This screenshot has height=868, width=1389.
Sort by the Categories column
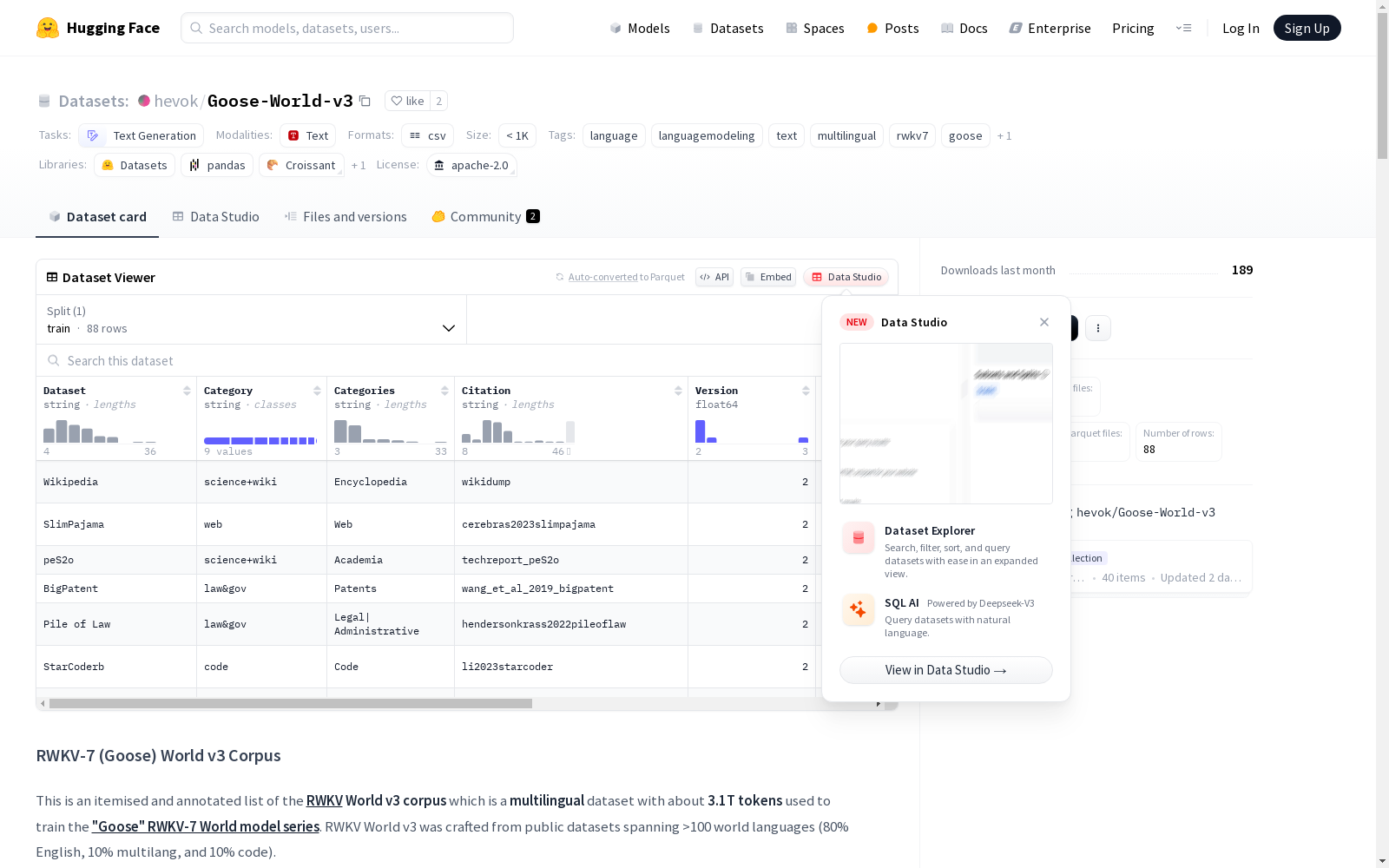click(x=444, y=391)
